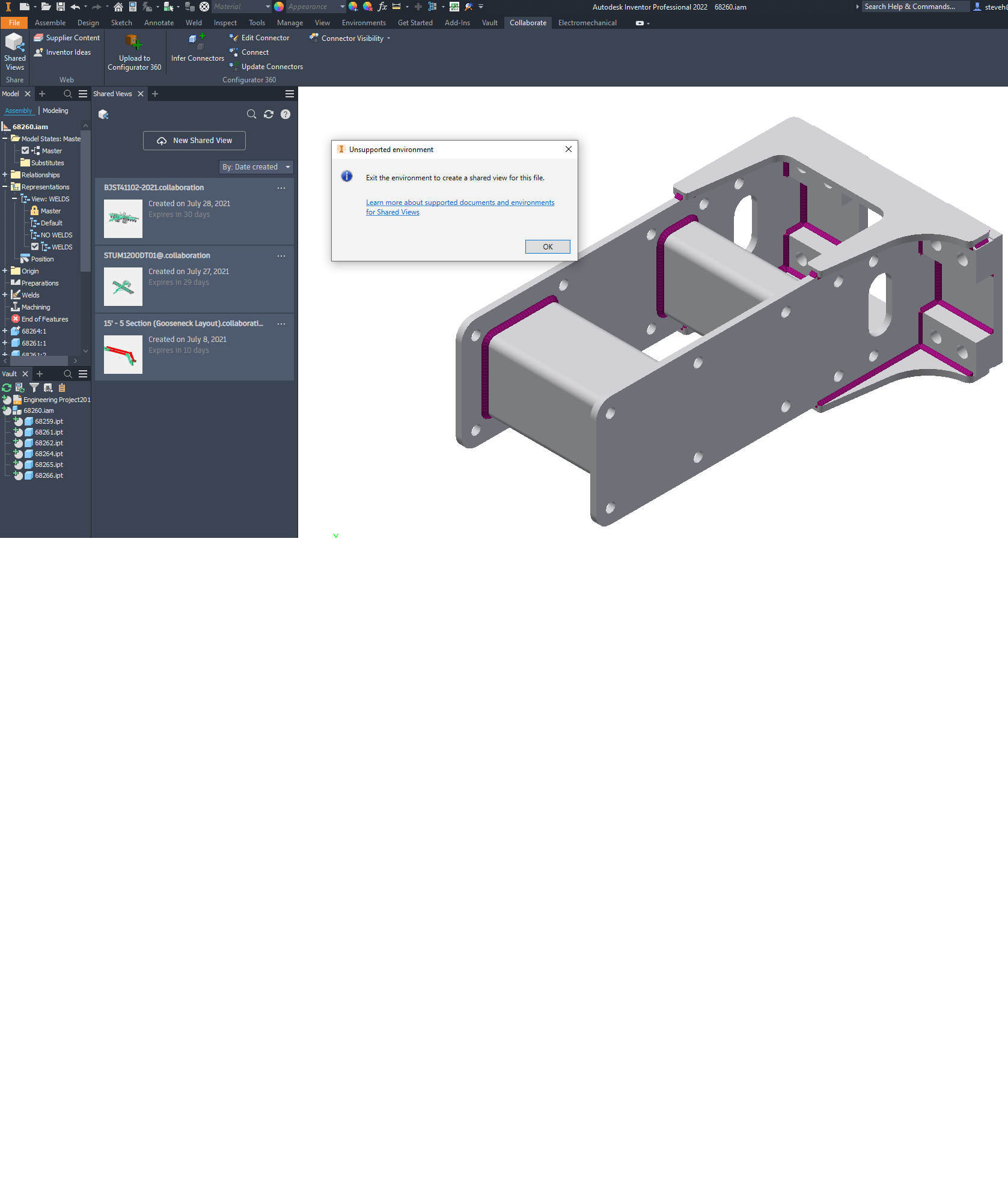Screen dimensions: 1008x1202
Task: Open the Filter icon in the Vault panel
Action: (34, 388)
